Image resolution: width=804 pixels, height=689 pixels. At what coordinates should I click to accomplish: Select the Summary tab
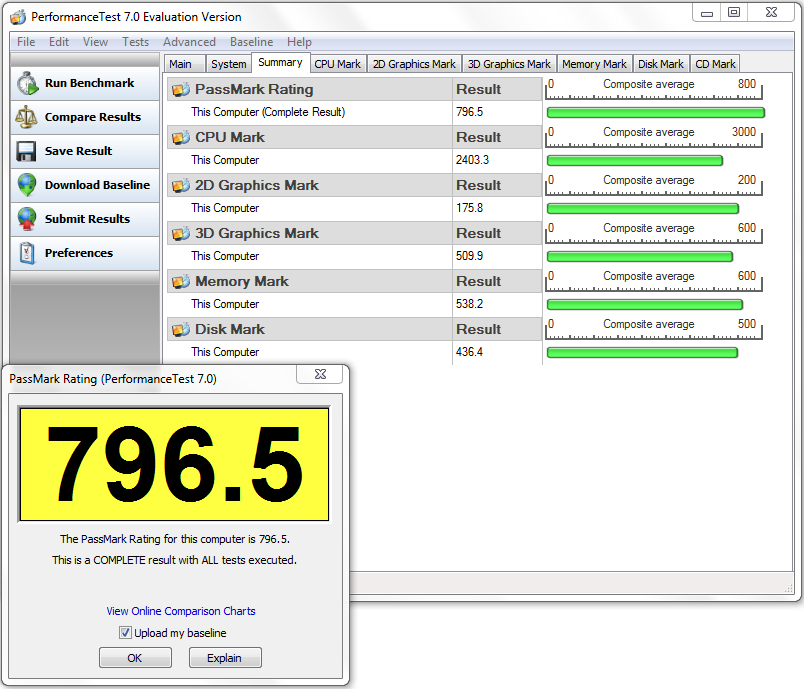pos(280,63)
